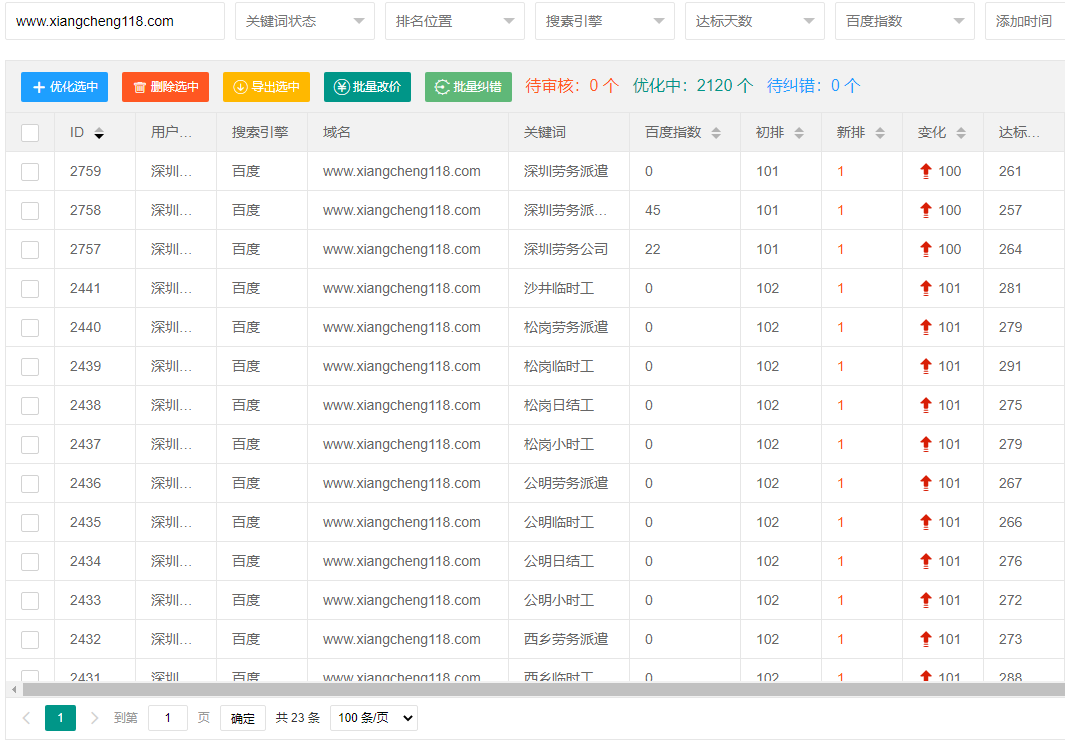
Task: Click the domain search input field
Action: [115, 21]
